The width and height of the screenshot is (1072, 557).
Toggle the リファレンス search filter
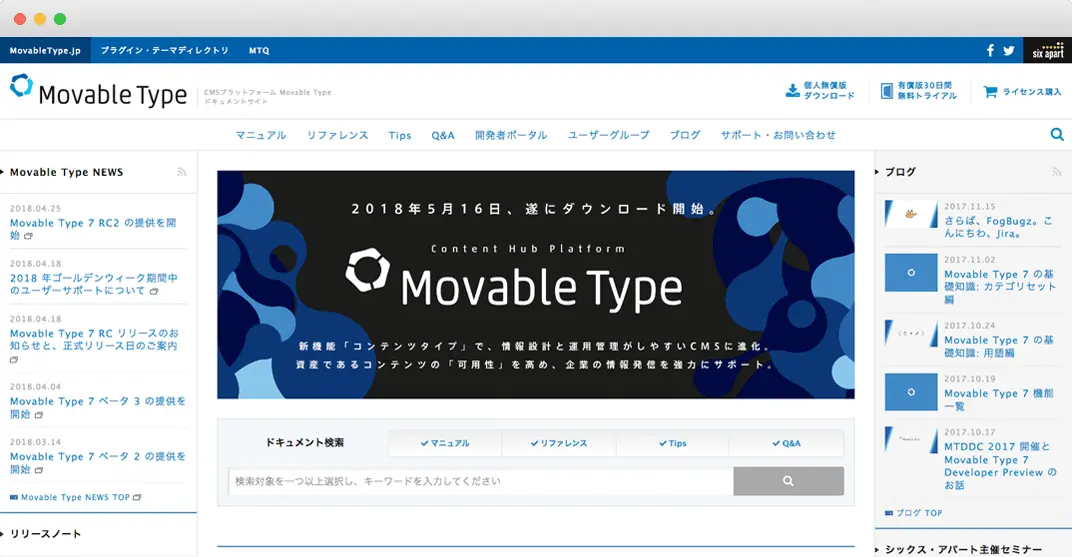click(x=559, y=443)
